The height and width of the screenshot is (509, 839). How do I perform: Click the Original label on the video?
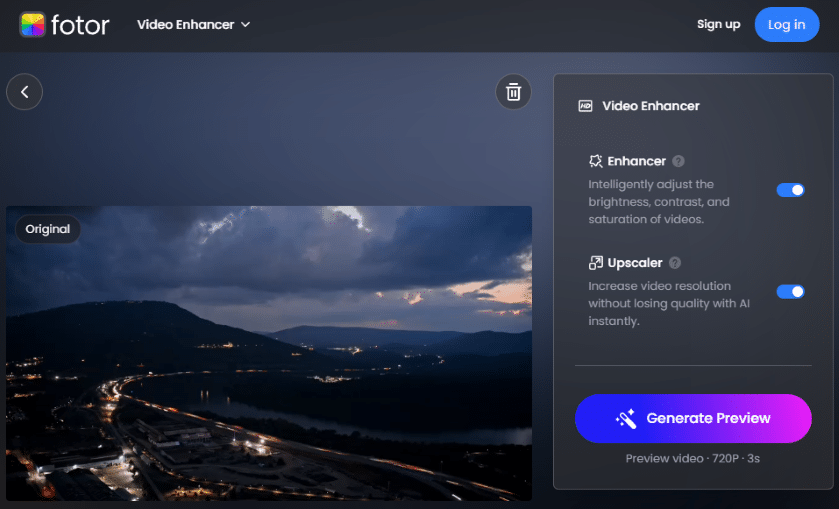48,229
